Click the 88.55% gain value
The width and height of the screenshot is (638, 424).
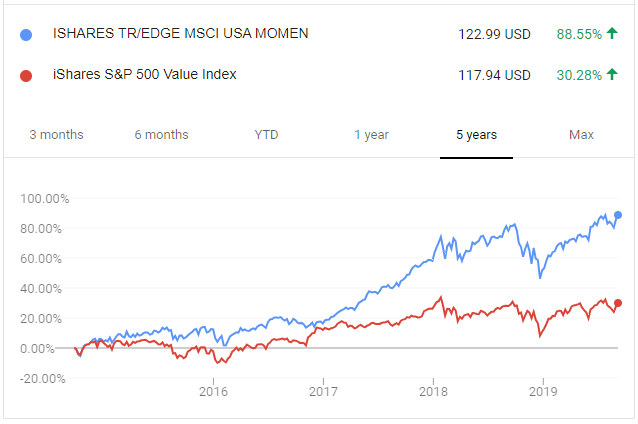tap(579, 34)
